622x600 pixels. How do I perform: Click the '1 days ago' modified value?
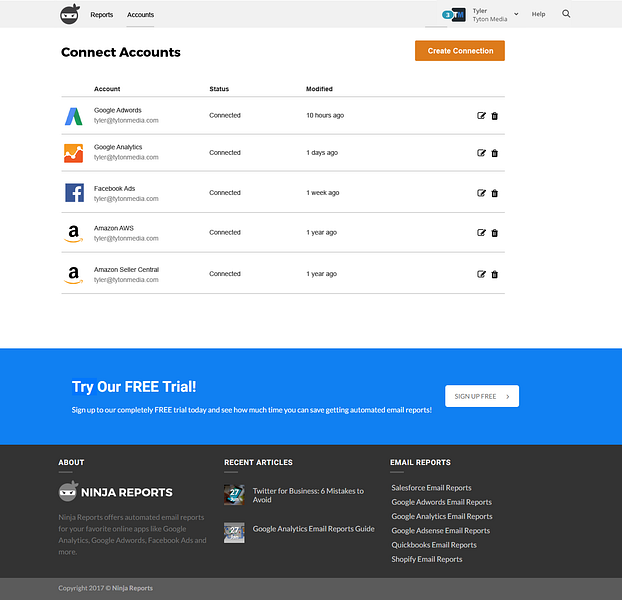tap(322, 153)
